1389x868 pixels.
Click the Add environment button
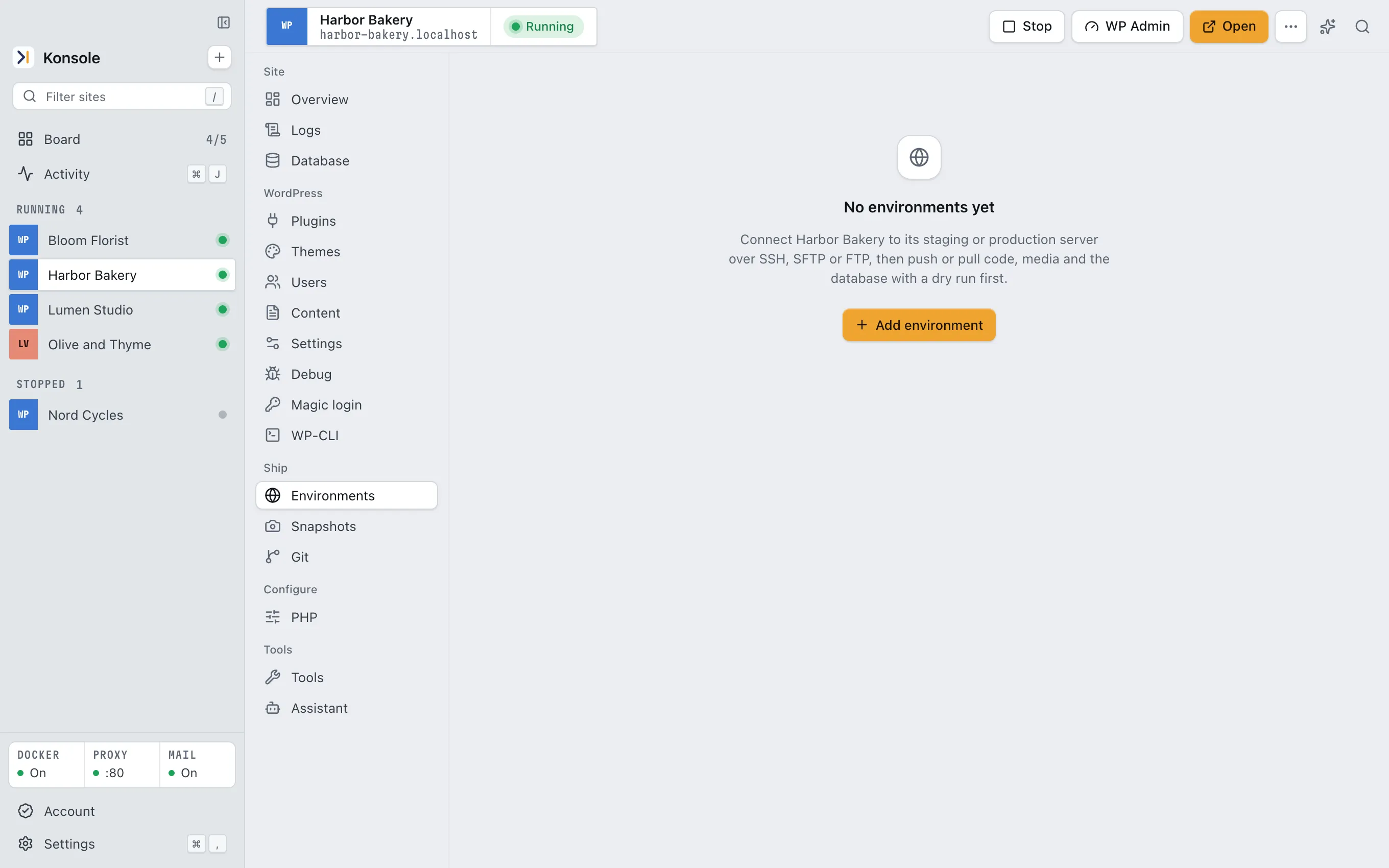(x=918, y=325)
